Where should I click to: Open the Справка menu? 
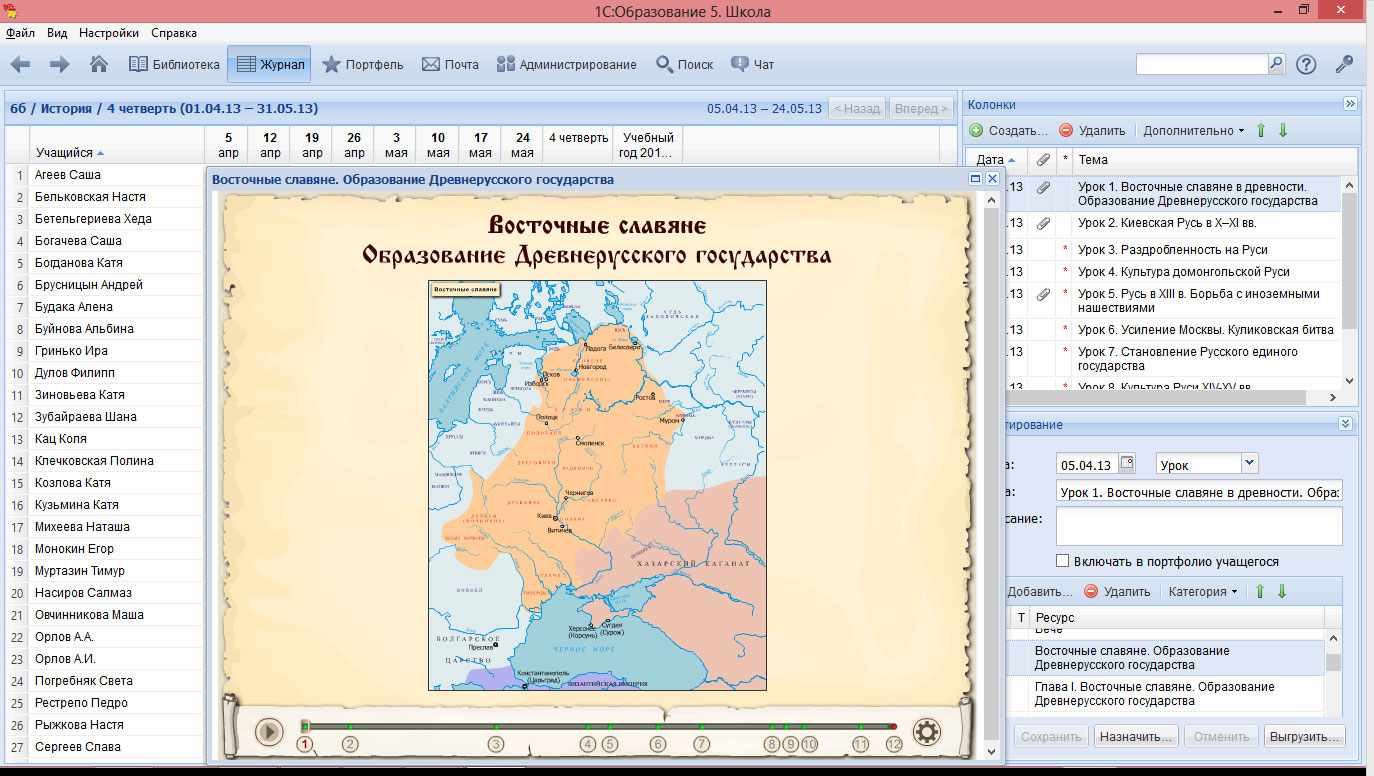pos(174,33)
